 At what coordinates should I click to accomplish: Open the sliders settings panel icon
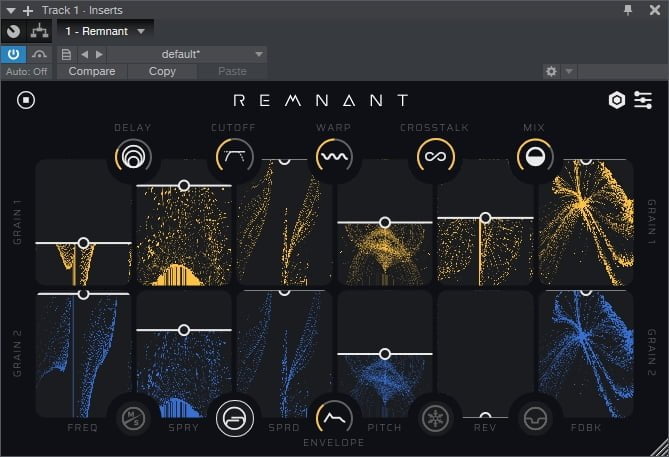tap(643, 100)
